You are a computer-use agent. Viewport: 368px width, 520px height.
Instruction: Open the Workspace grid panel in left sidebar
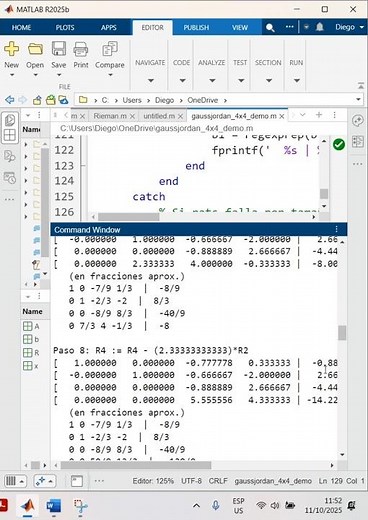(x=9, y=135)
